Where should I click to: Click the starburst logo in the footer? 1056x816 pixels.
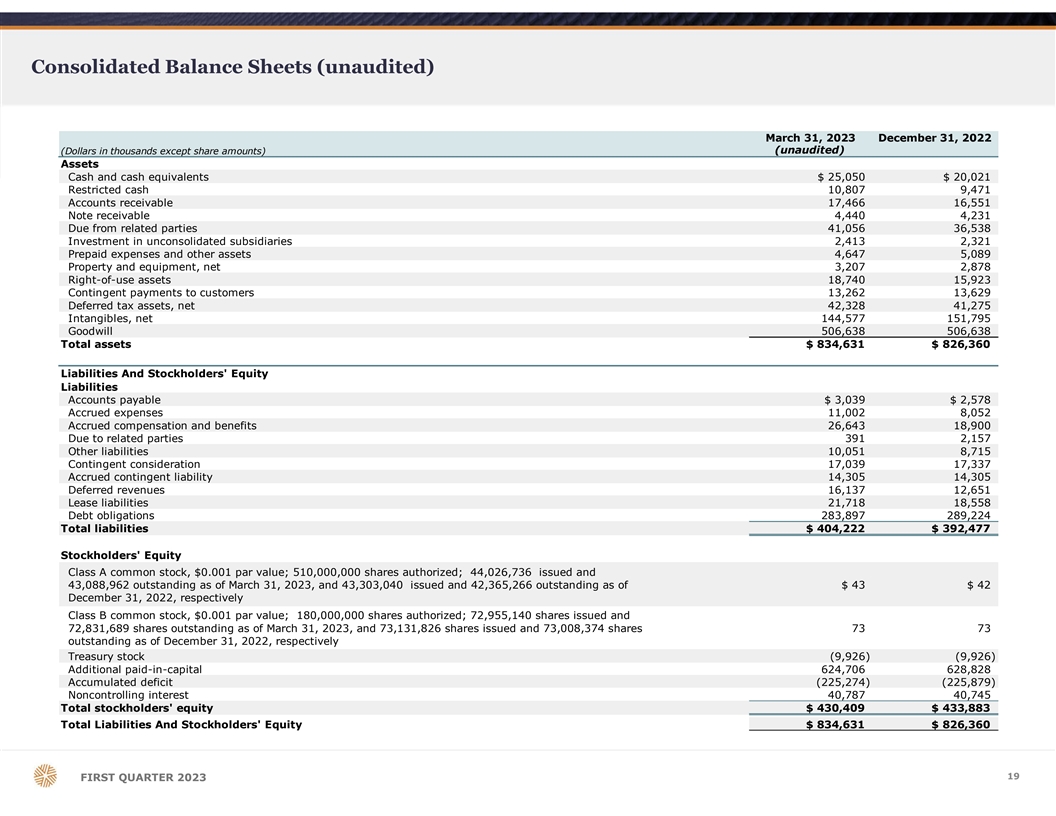pos(45,776)
